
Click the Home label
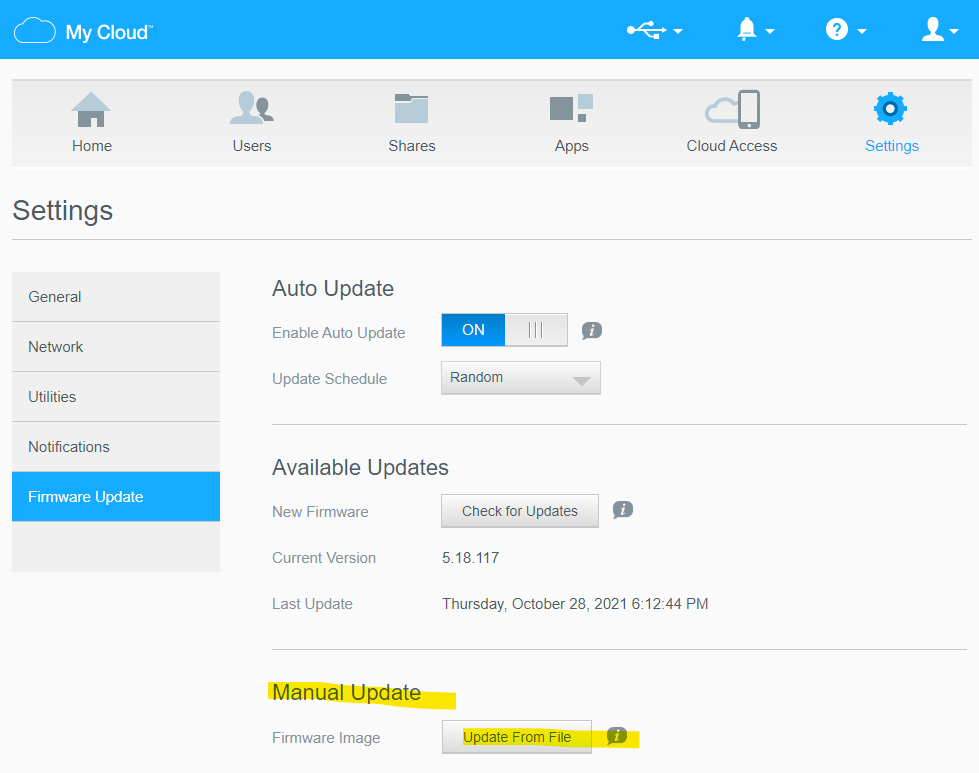92,145
